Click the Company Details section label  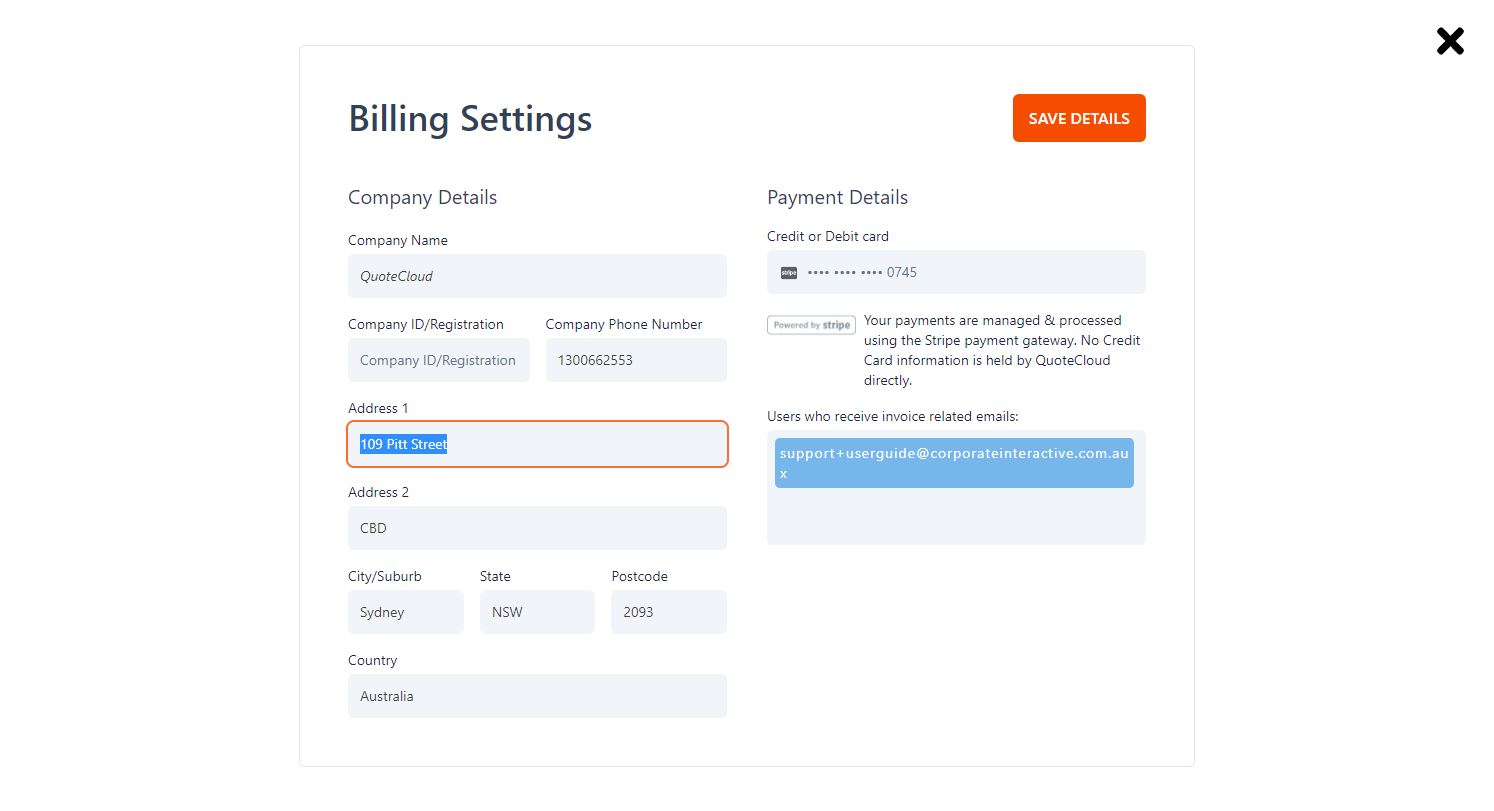point(422,197)
